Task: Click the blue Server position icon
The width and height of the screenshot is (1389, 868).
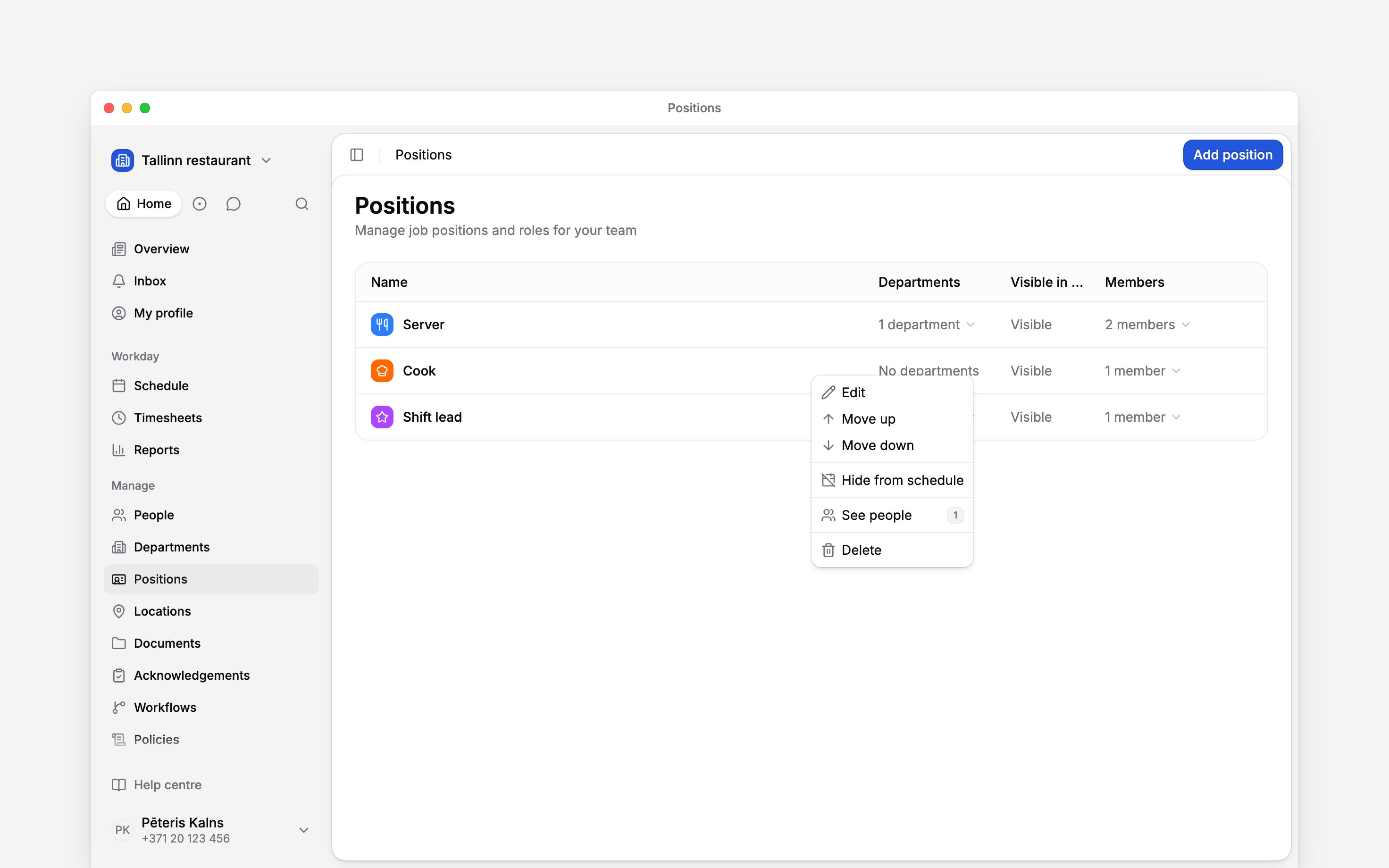Action: (382, 325)
